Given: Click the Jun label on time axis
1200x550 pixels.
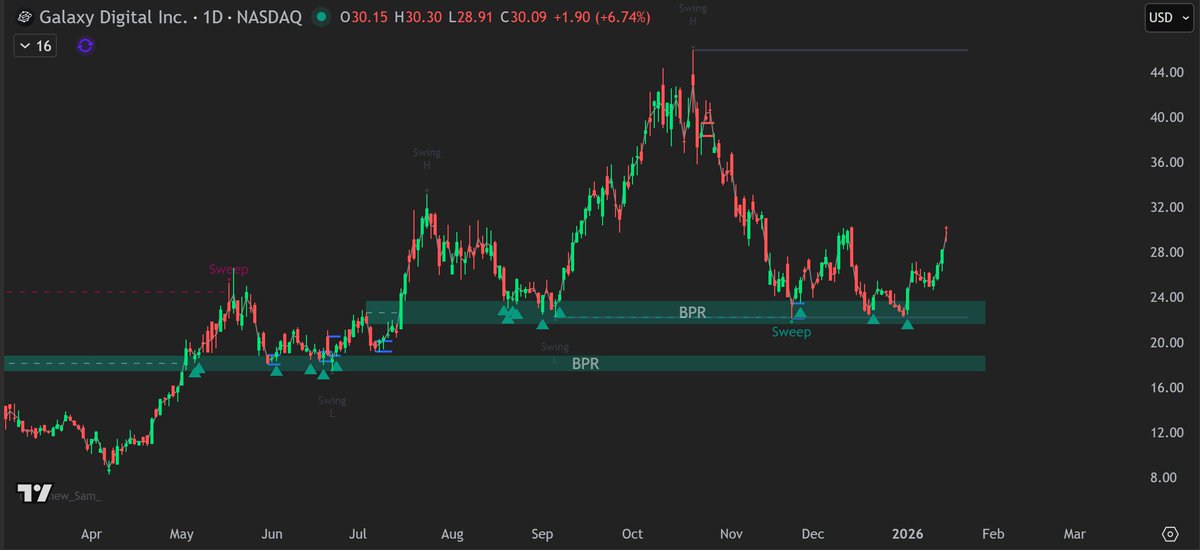Looking at the screenshot, I should [x=272, y=534].
